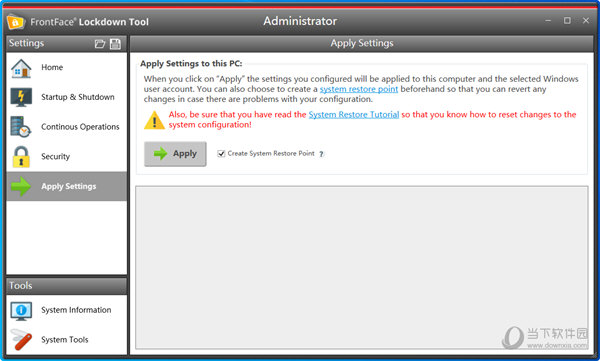Click the Startup & Shutdown monitor icon
This screenshot has width=600, height=361.
click(x=21, y=97)
